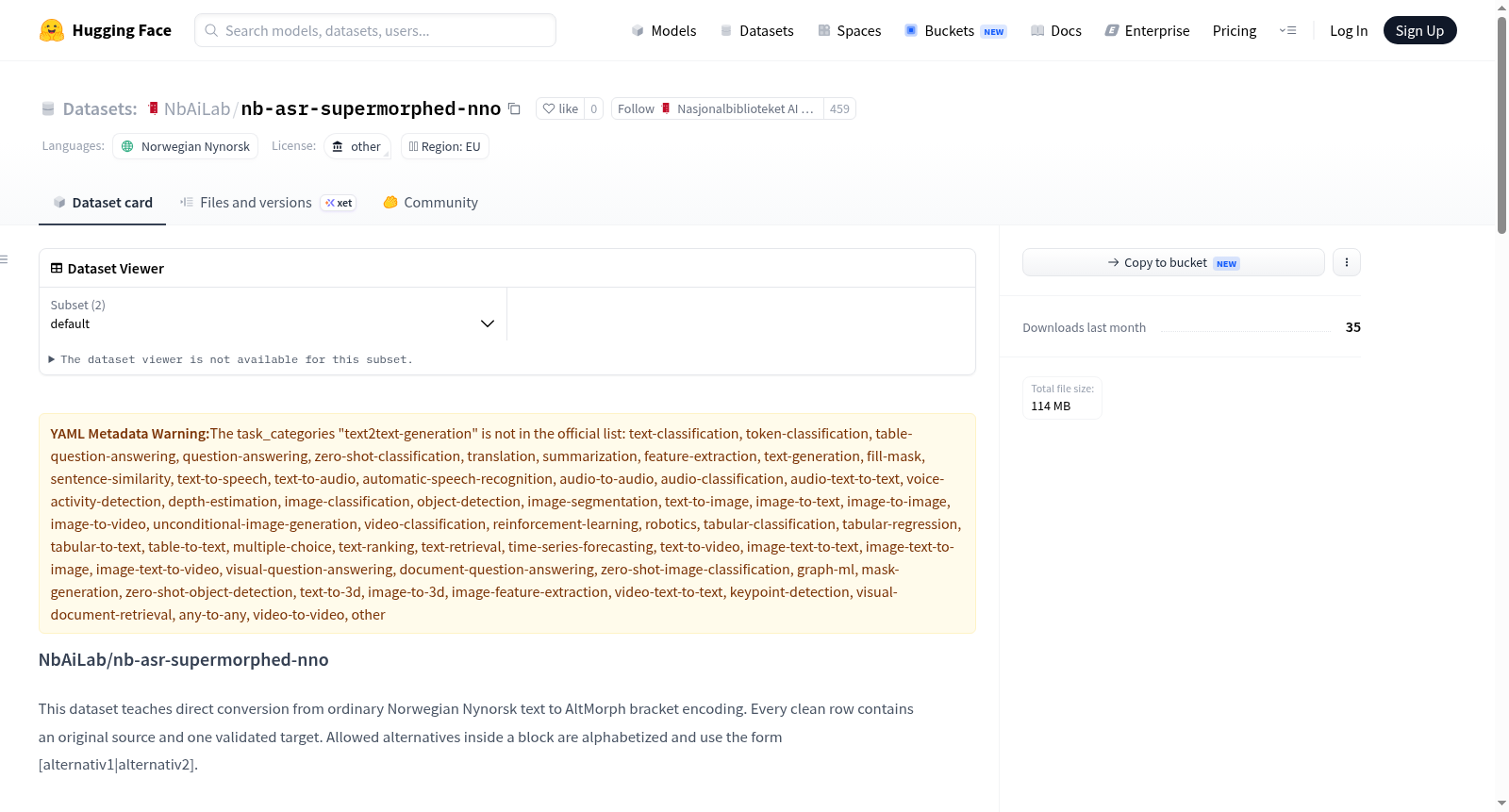Follow Nasjonalbiblioteket AI organization
Image resolution: width=1509 pixels, height=812 pixels.
(x=718, y=108)
